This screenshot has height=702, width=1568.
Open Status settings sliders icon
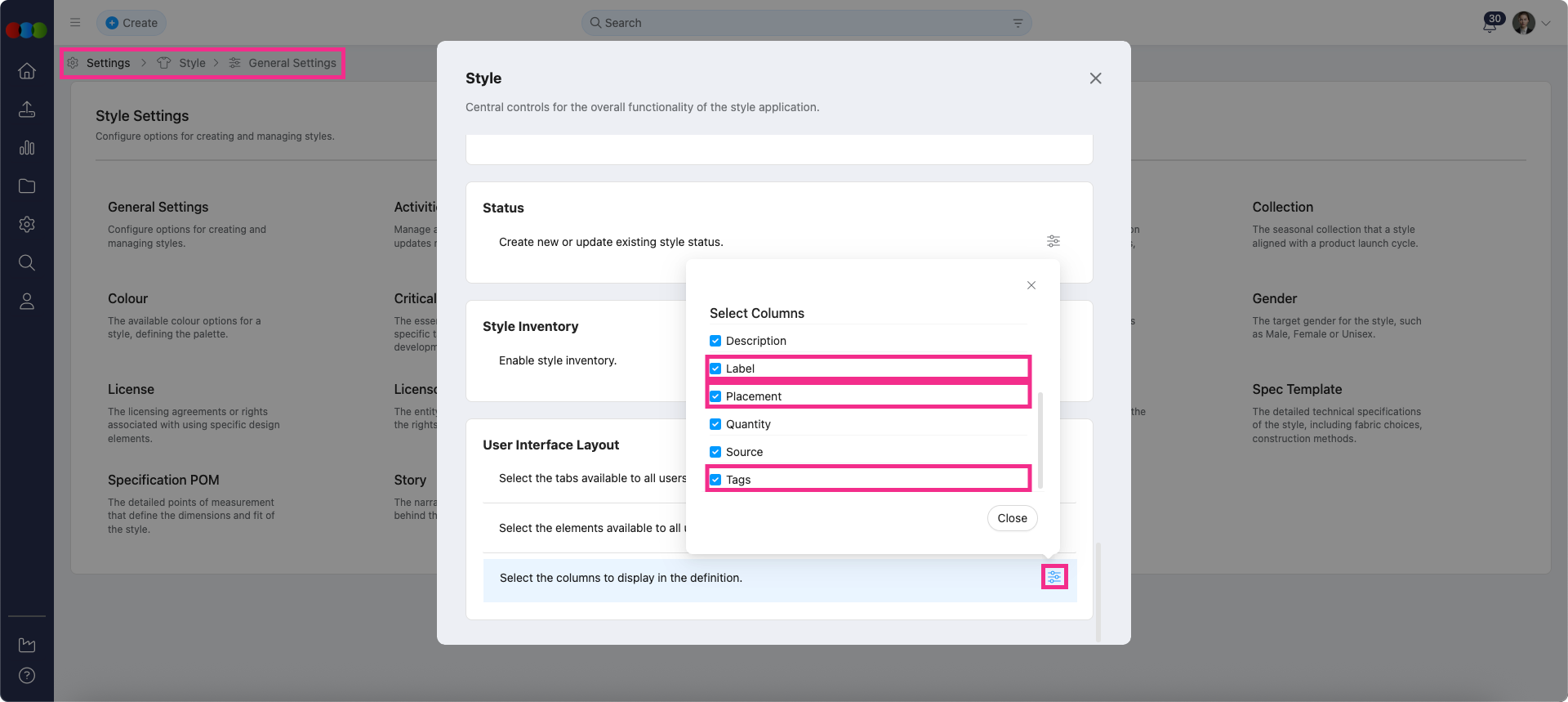[x=1053, y=241]
